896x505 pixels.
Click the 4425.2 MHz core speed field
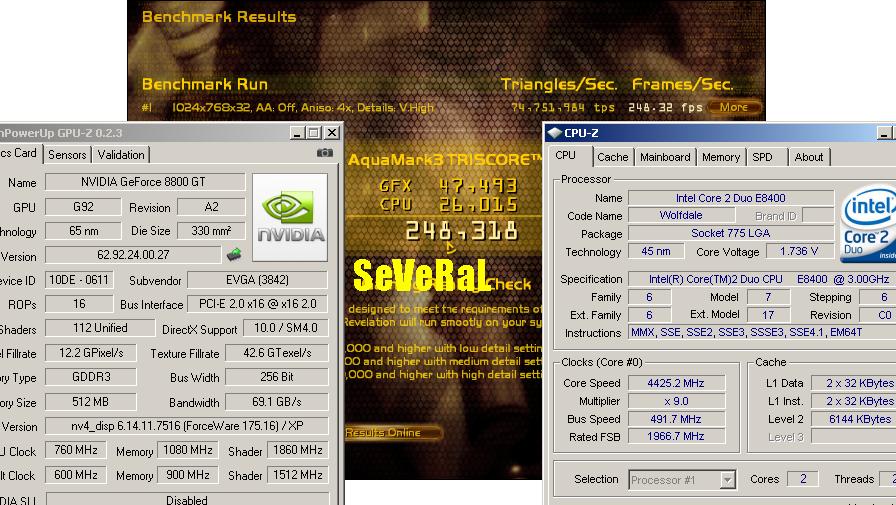click(677, 383)
